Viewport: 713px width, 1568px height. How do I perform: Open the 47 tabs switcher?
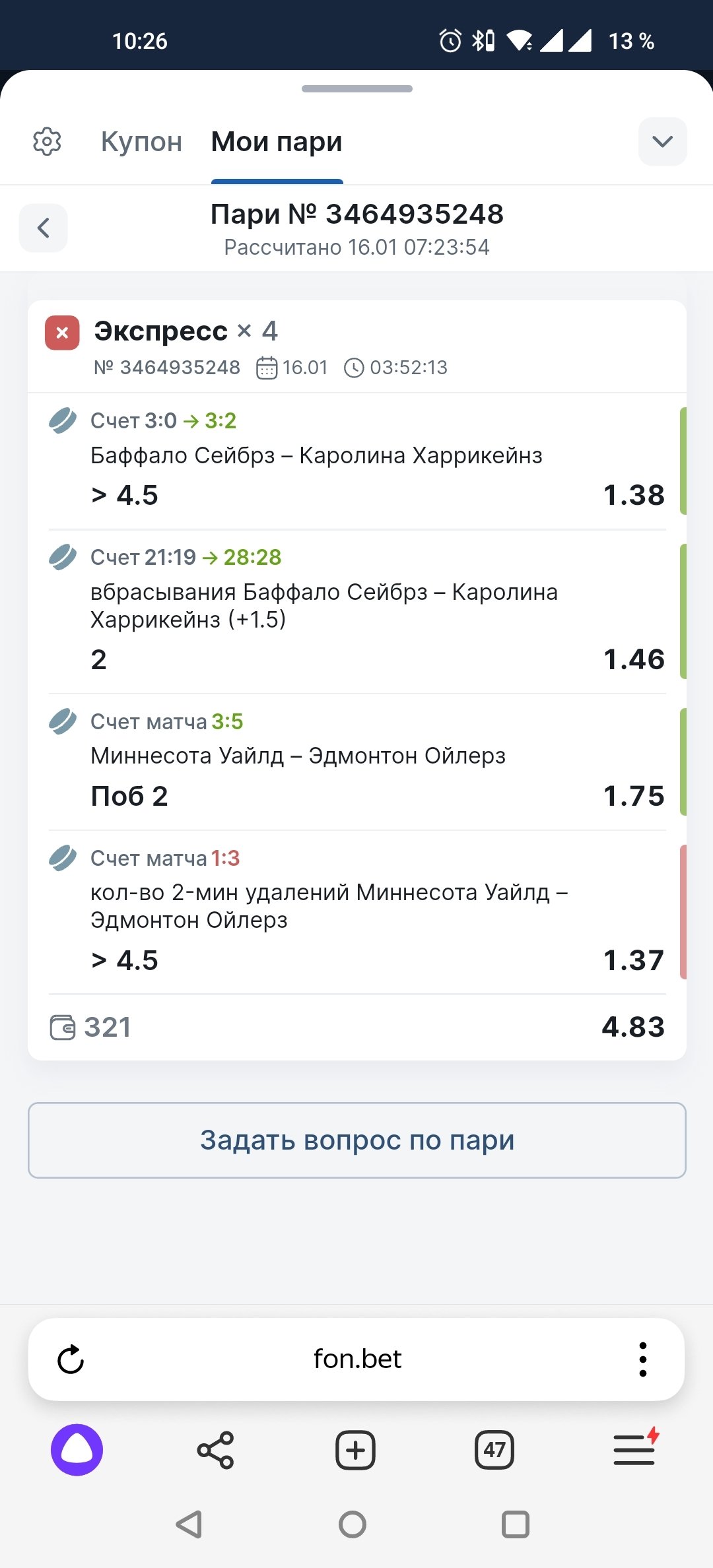(494, 1450)
